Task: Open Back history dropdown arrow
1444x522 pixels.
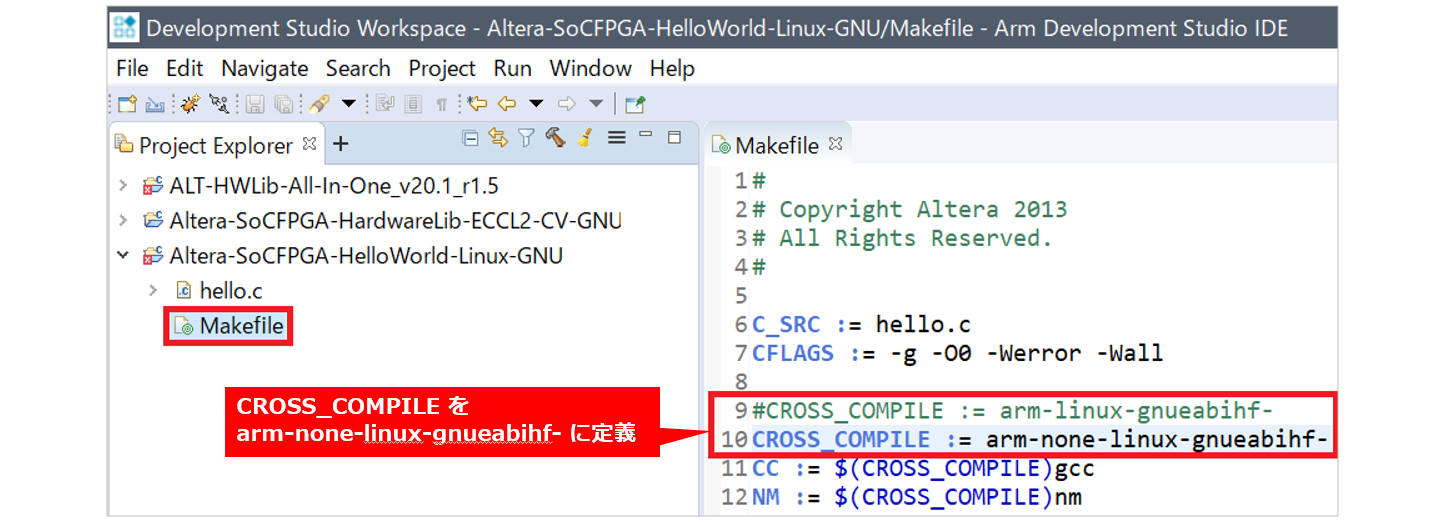Action: [x=536, y=103]
